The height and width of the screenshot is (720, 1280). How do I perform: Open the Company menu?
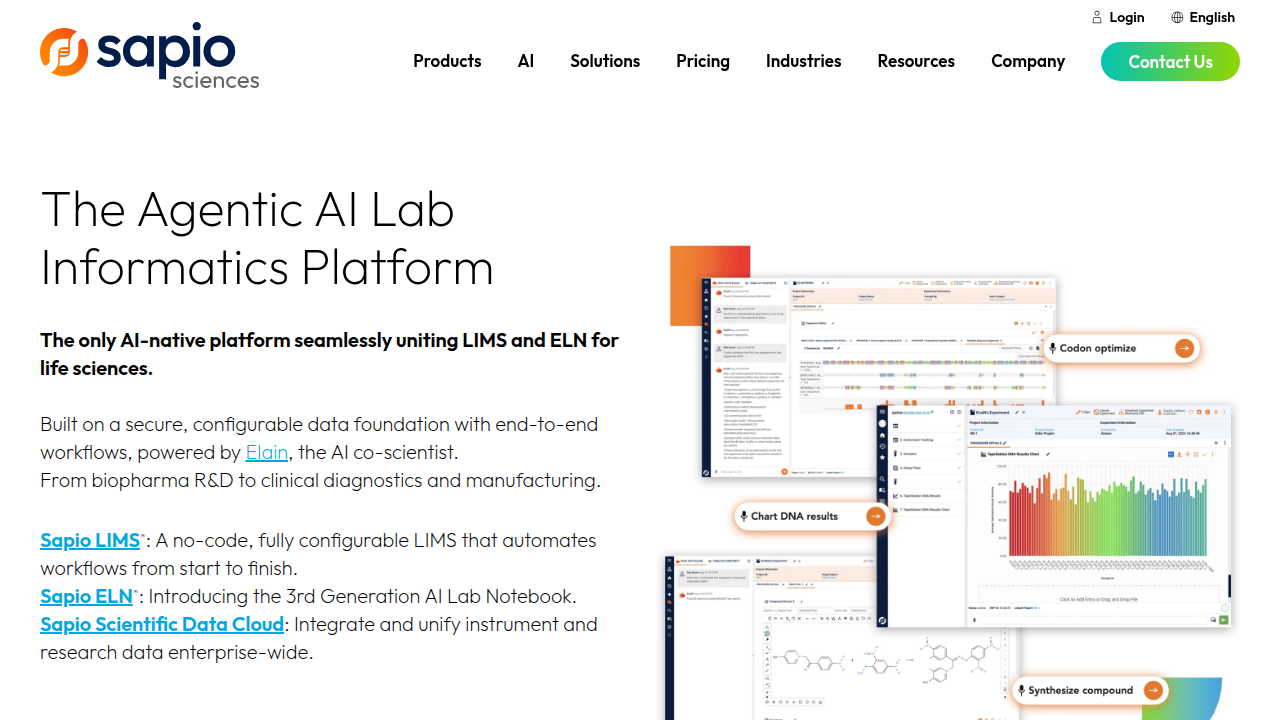(1028, 61)
